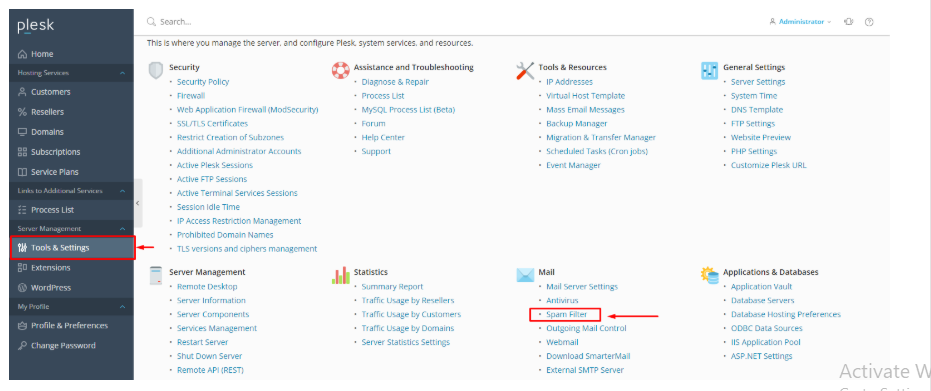Expand the Administrator account dropdown
Viewport: 931px width, 391px height.
click(800, 22)
